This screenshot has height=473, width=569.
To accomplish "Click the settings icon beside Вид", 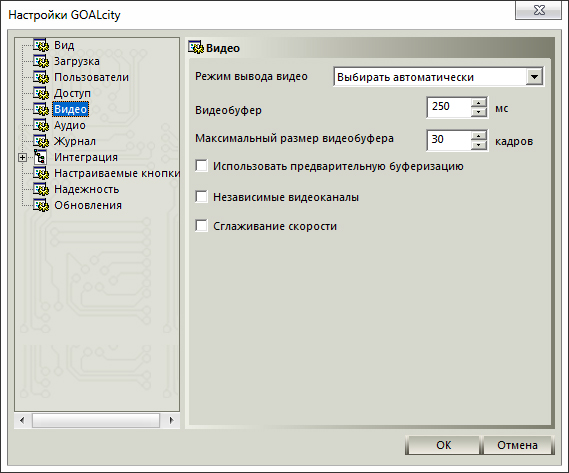I will [x=41, y=45].
